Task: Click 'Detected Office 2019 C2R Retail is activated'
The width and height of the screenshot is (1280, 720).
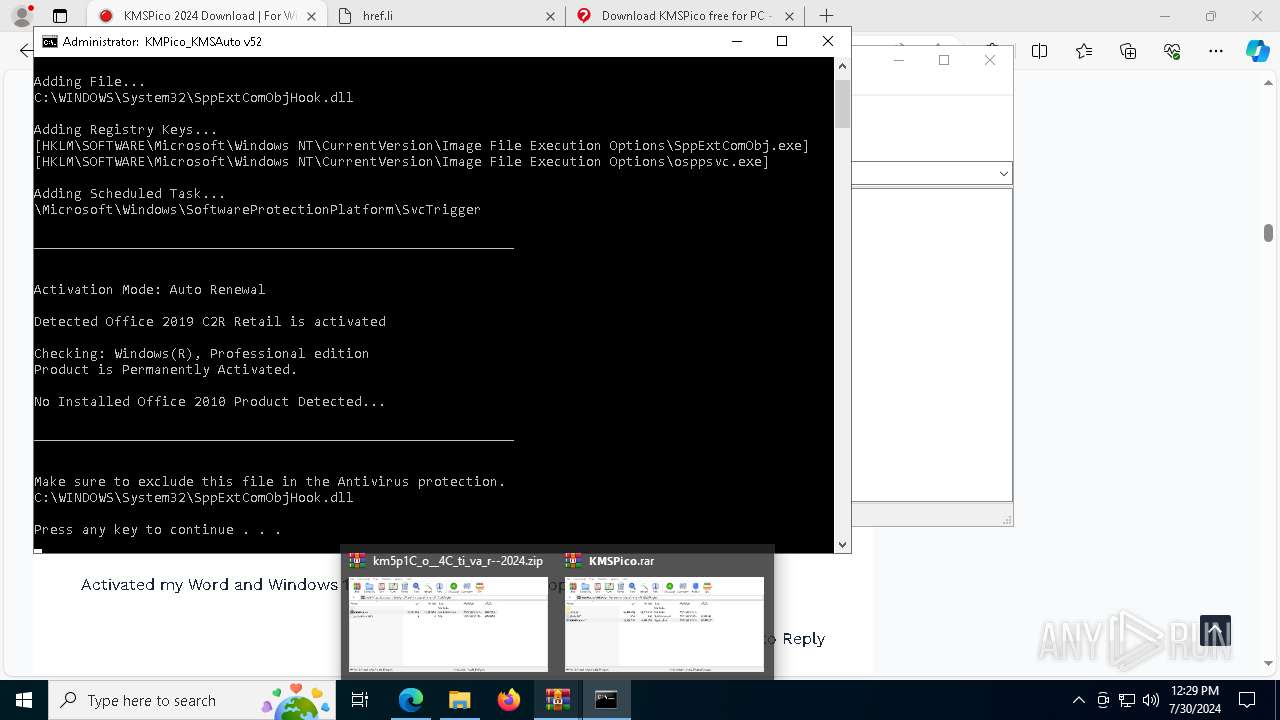Action: 210,322
